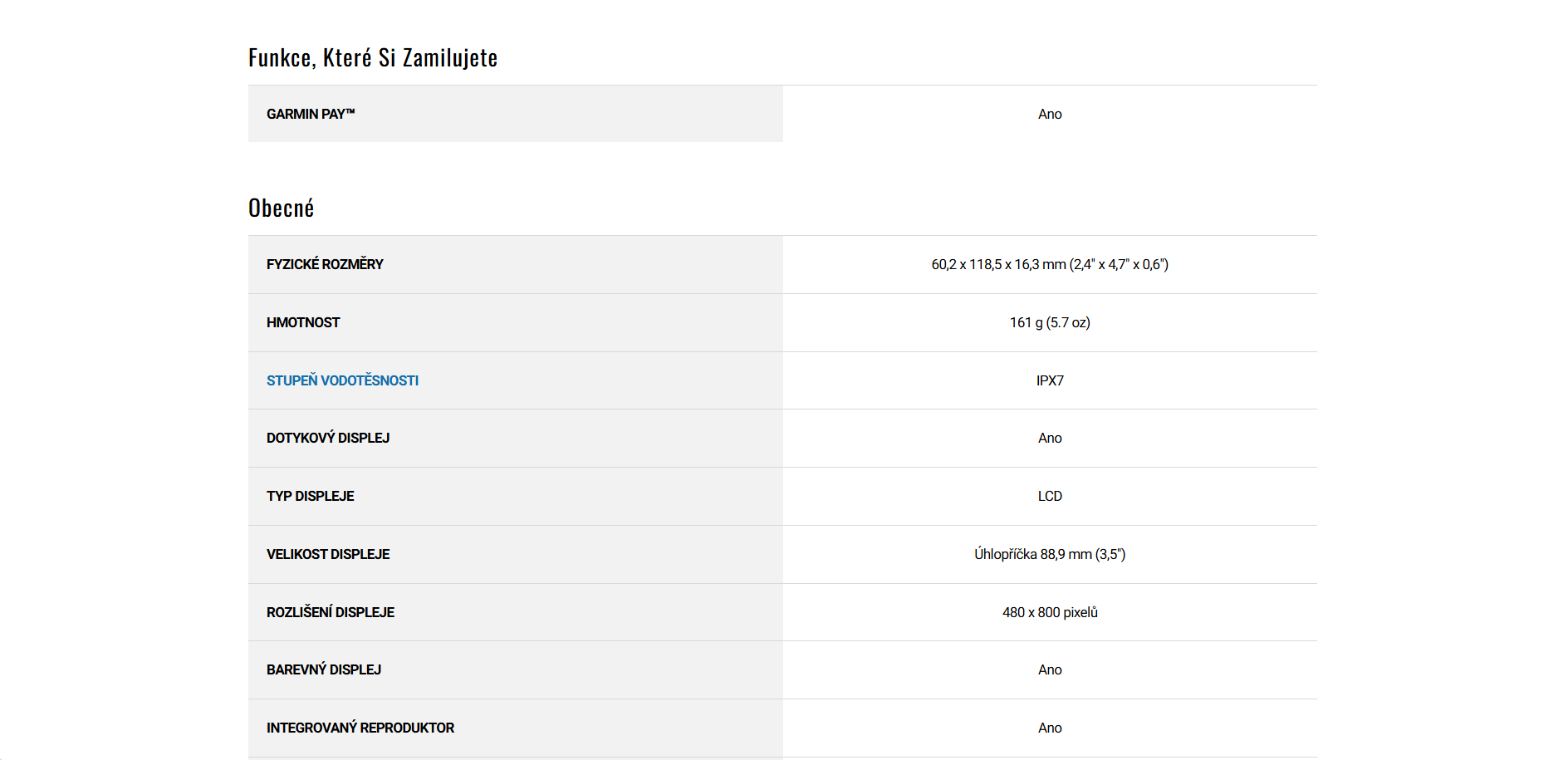The width and height of the screenshot is (1568, 760).
Task: Click the Funkce, Které Si Zamilujete heading
Action: (x=373, y=58)
